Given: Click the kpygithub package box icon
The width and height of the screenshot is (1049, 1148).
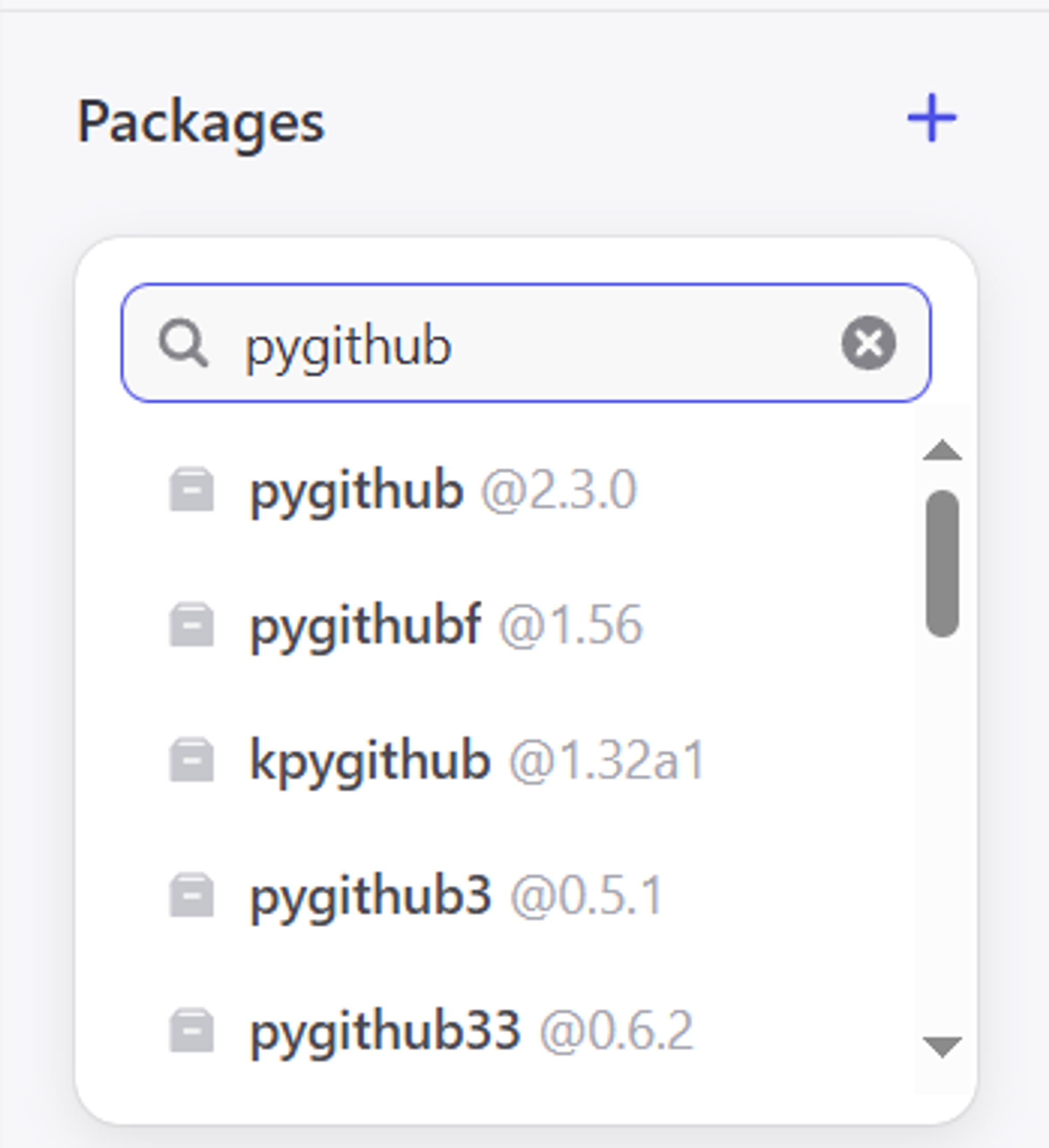Looking at the screenshot, I should [x=192, y=760].
